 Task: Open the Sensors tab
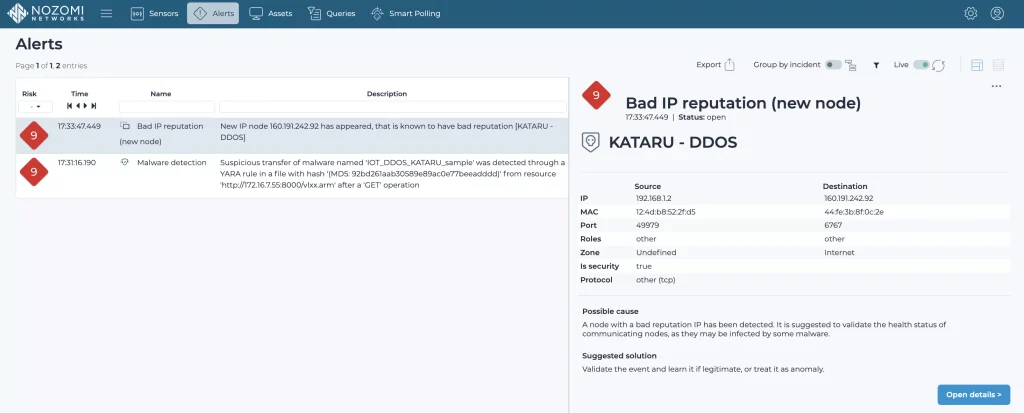click(x=154, y=13)
